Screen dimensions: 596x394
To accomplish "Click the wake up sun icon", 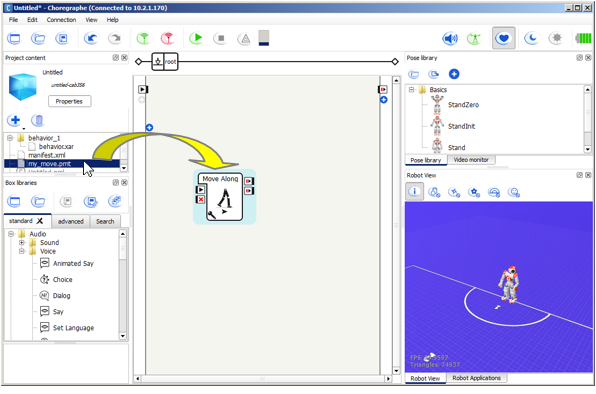I will (x=556, y=38).
